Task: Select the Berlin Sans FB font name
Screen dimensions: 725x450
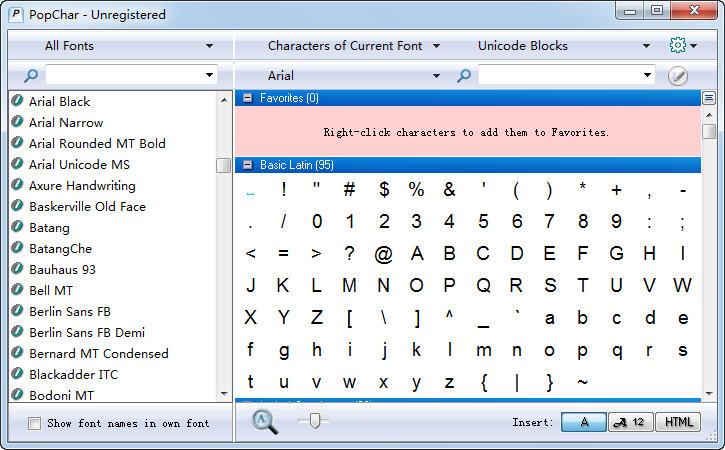Action: (70, 311)
